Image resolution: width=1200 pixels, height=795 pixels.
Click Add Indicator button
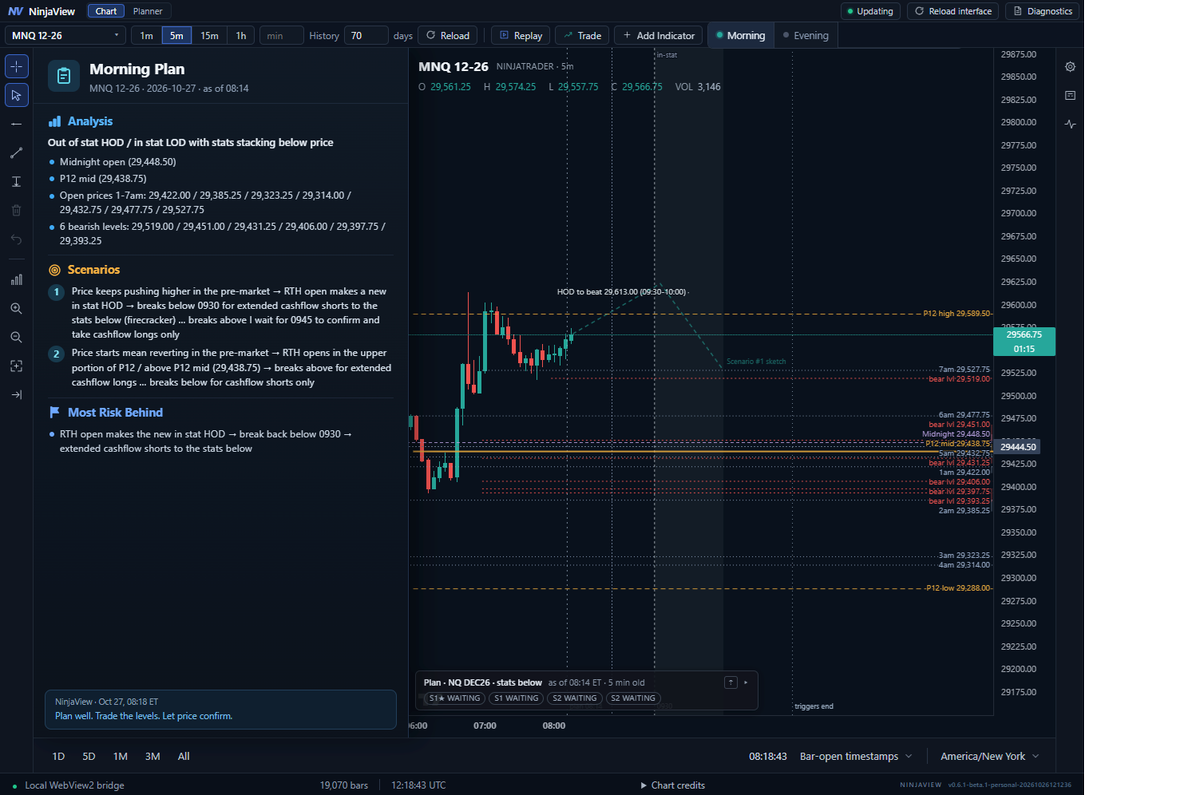click(x=658, y=35)
